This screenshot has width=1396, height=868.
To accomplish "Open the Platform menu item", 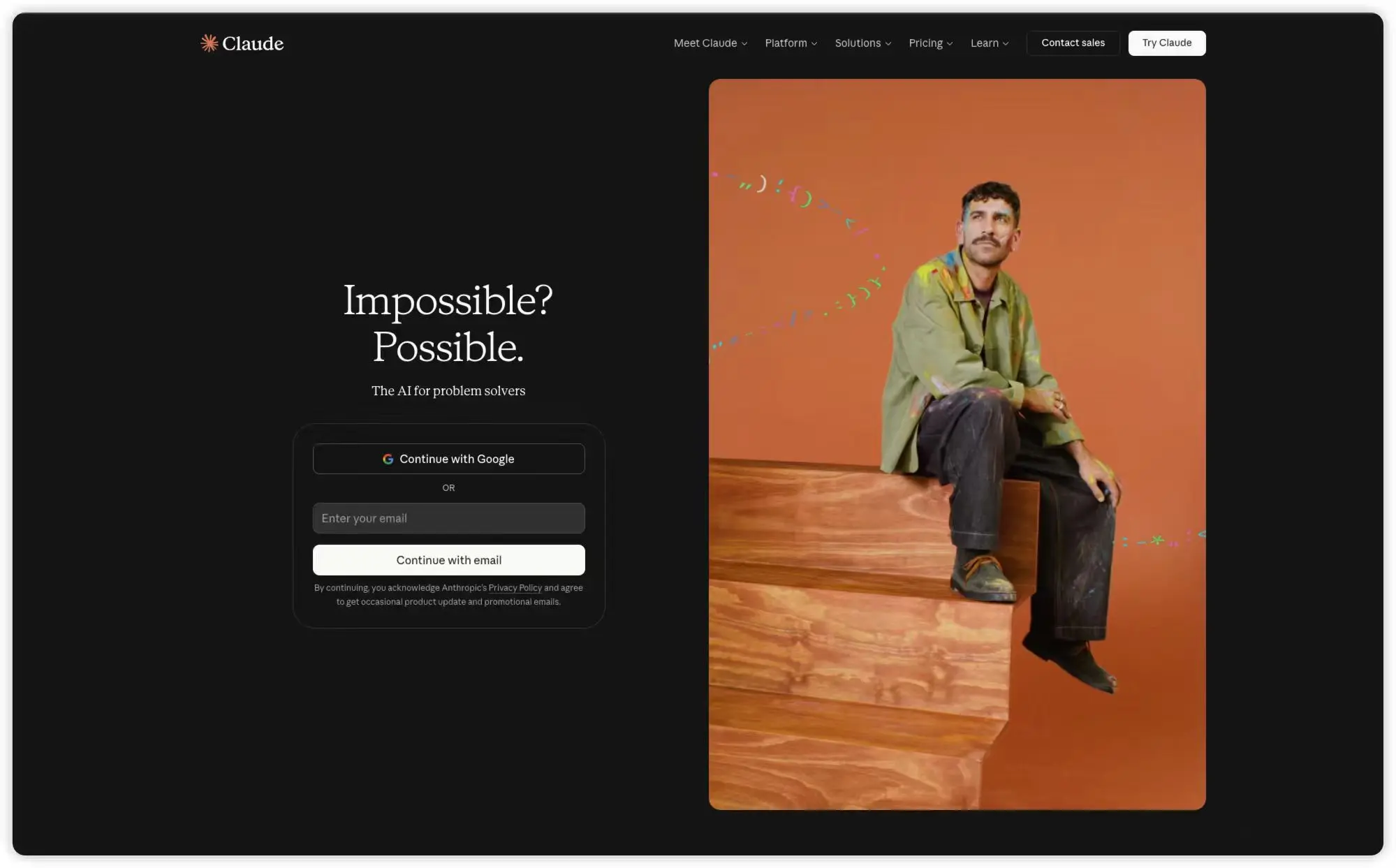I will 791,43.
